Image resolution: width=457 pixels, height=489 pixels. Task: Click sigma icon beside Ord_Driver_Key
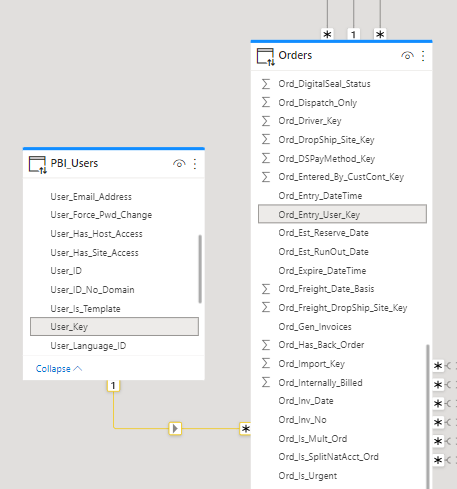point(266,121)
